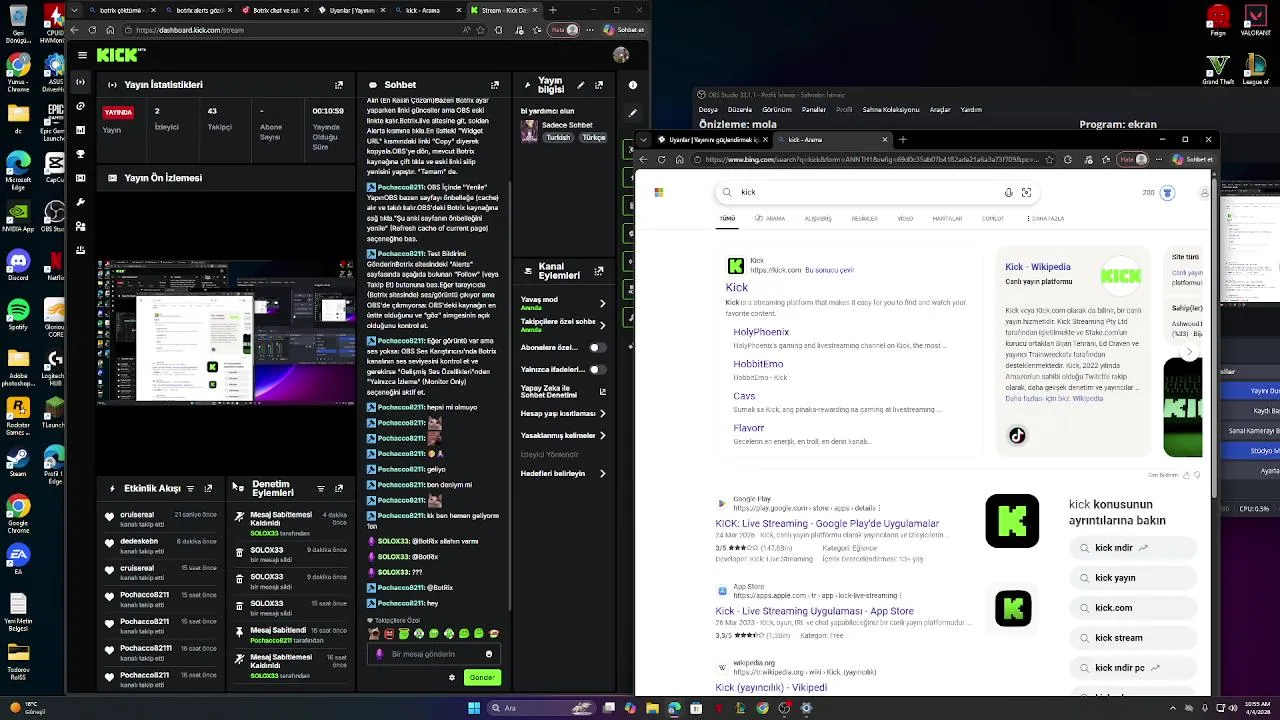Open chat settings gear beside Gönder
This screenshot has height=720, width=1280.
(452, 677)
